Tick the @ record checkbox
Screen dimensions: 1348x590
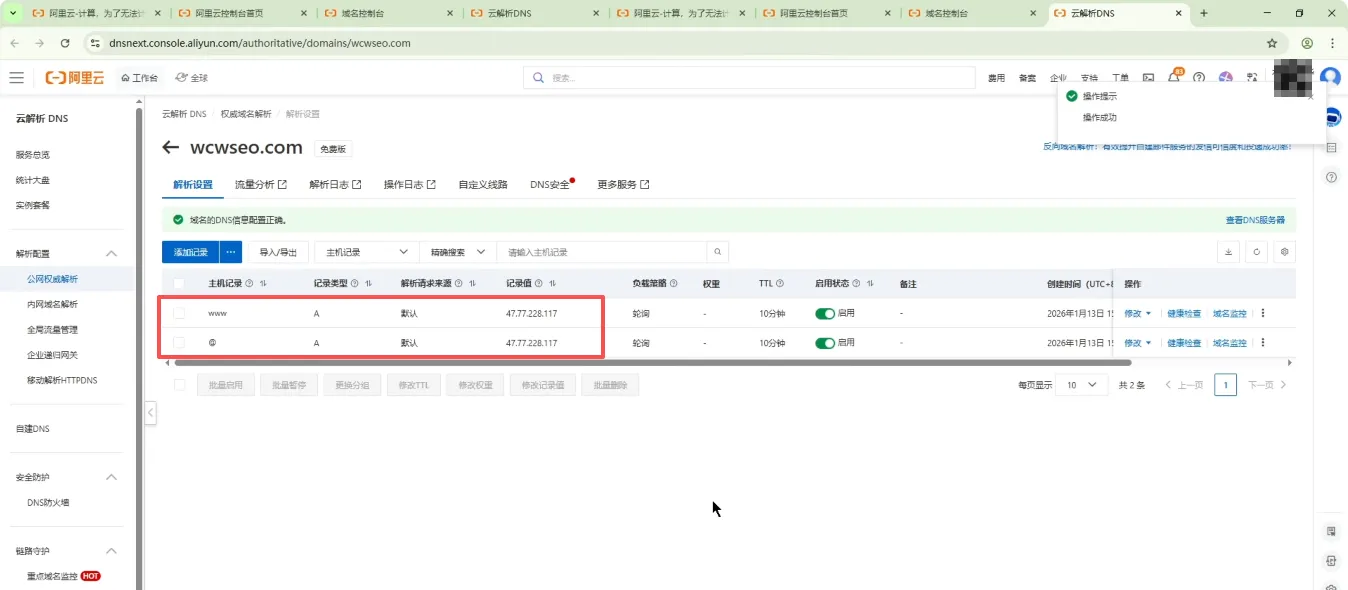click(179, 343)
